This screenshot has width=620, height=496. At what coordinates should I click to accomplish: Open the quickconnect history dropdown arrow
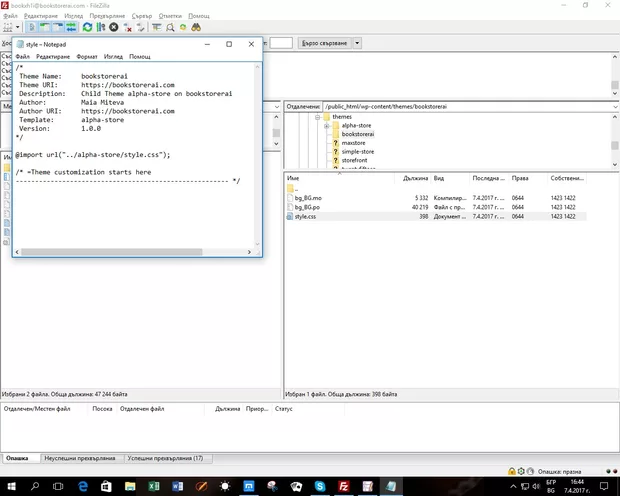coord(357,43)
